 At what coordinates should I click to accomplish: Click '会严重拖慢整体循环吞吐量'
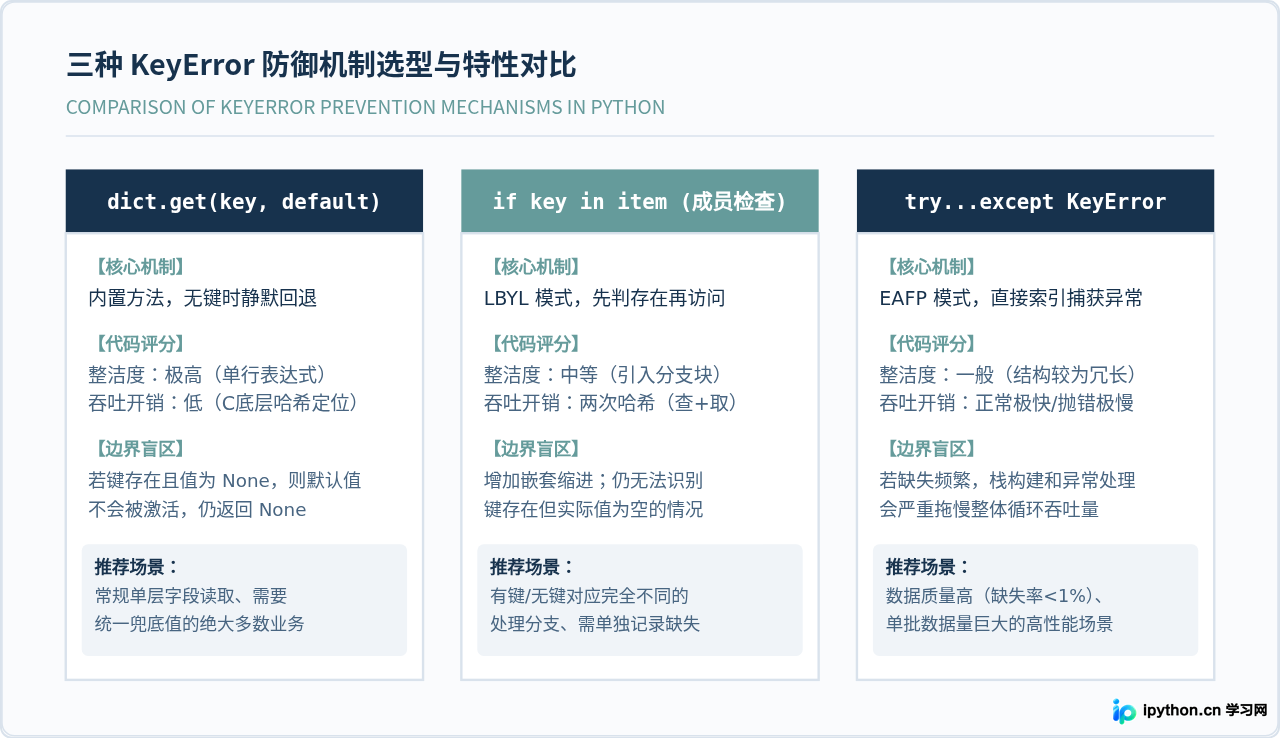pos(989,510)
